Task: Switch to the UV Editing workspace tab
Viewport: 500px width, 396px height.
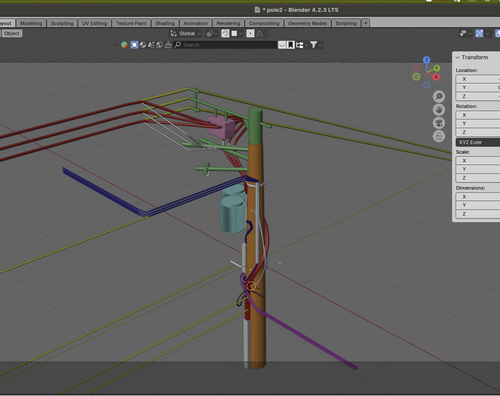Action: coord(94,23)
